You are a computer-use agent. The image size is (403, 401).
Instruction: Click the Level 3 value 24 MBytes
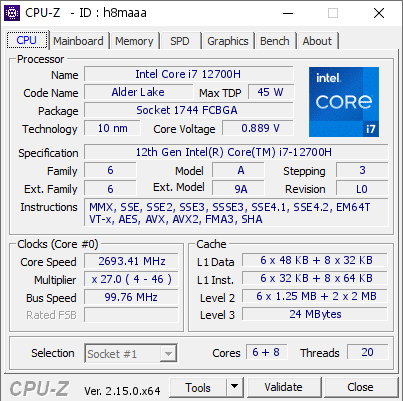coord(315,314)
